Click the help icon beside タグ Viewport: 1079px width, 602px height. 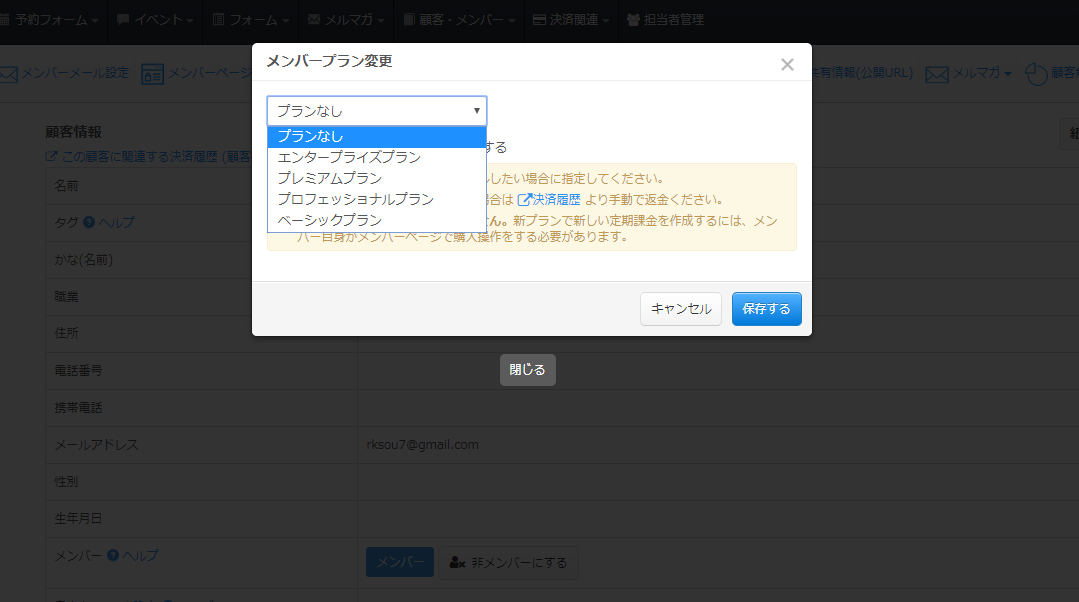coord(89,222)
